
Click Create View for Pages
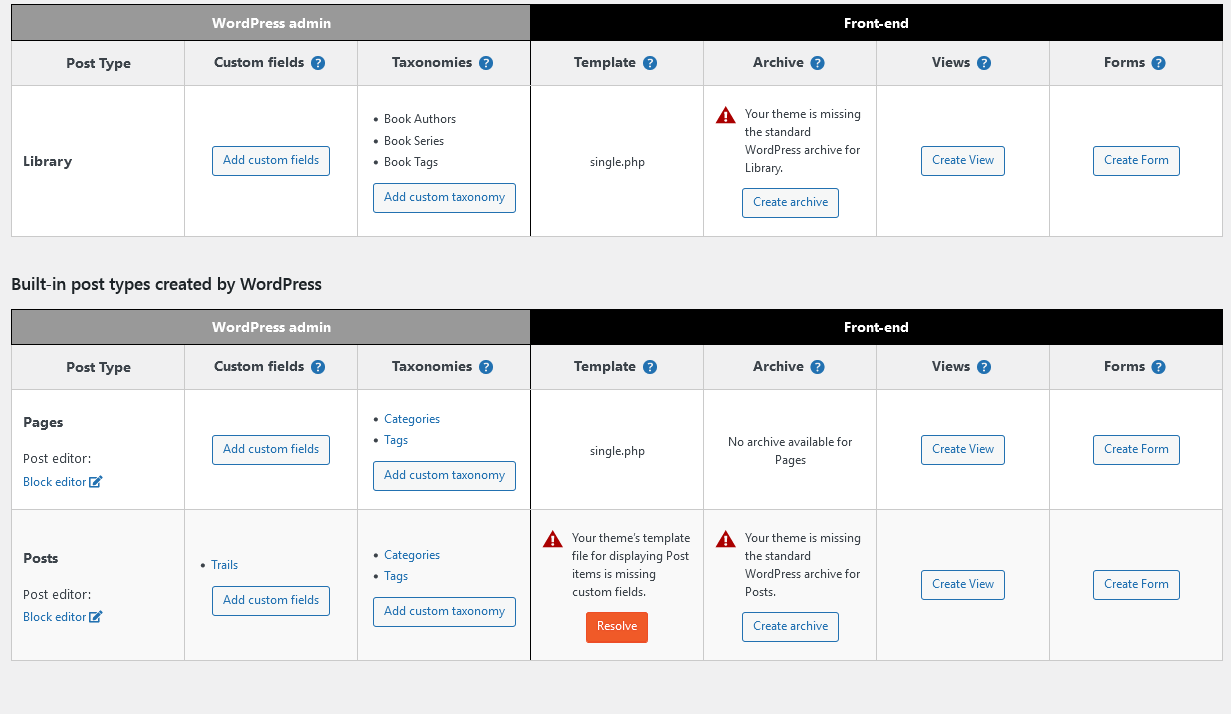coord(963,450)
